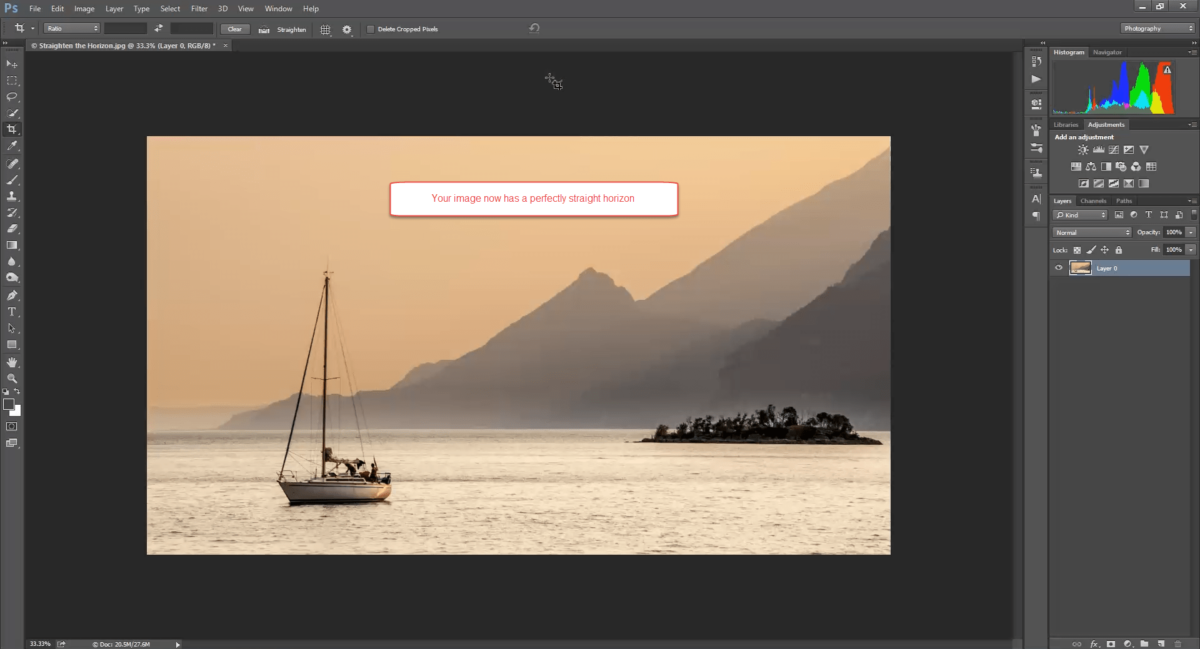The image size is (1200, 649).
Task: Select the Eyedropper tool
Action: 12,146
